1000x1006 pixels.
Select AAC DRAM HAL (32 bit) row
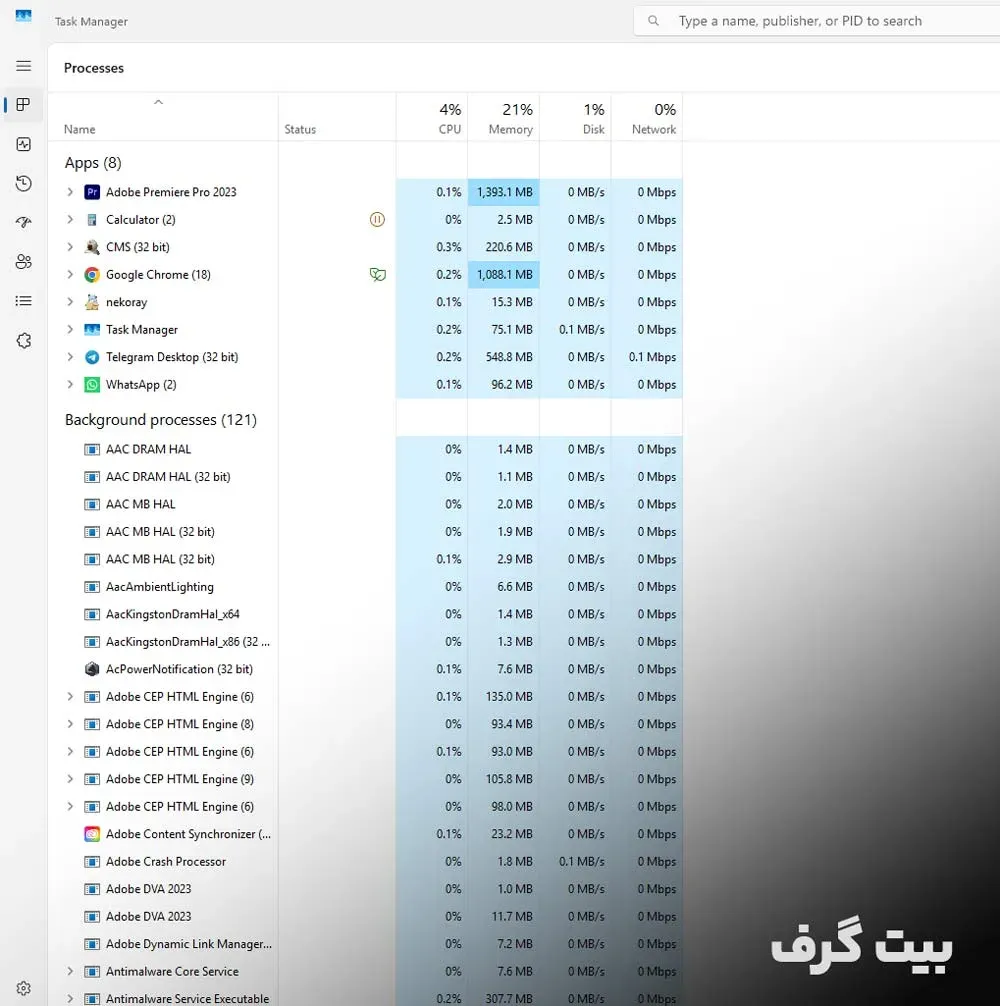click(366, 477)
